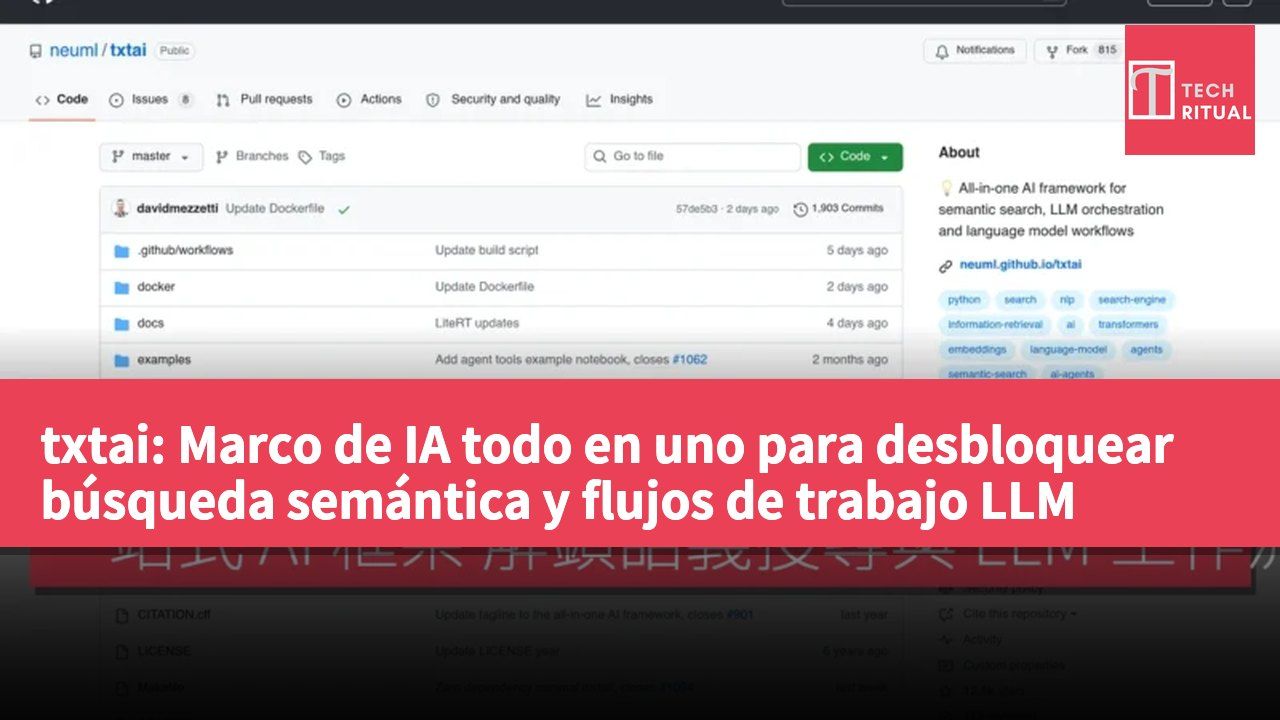
Task: Open the examples folder
Action: [x=164, y=359]
